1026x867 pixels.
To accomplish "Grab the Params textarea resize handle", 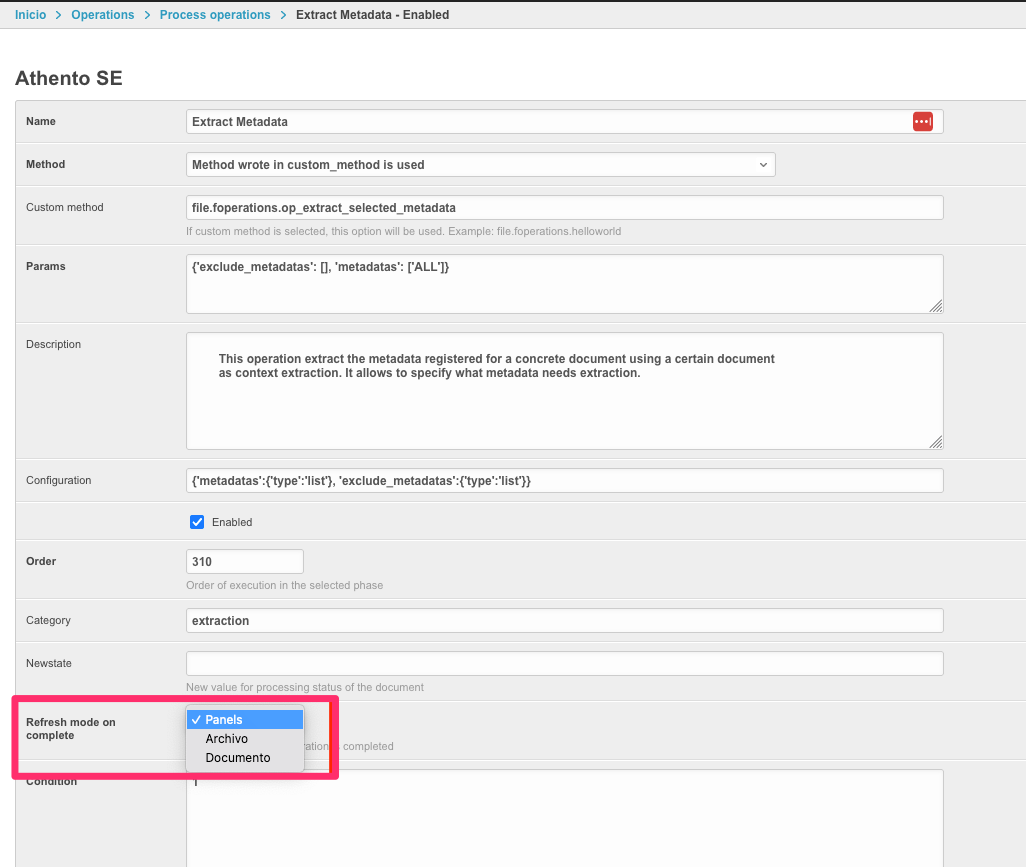I will [937, 307].
